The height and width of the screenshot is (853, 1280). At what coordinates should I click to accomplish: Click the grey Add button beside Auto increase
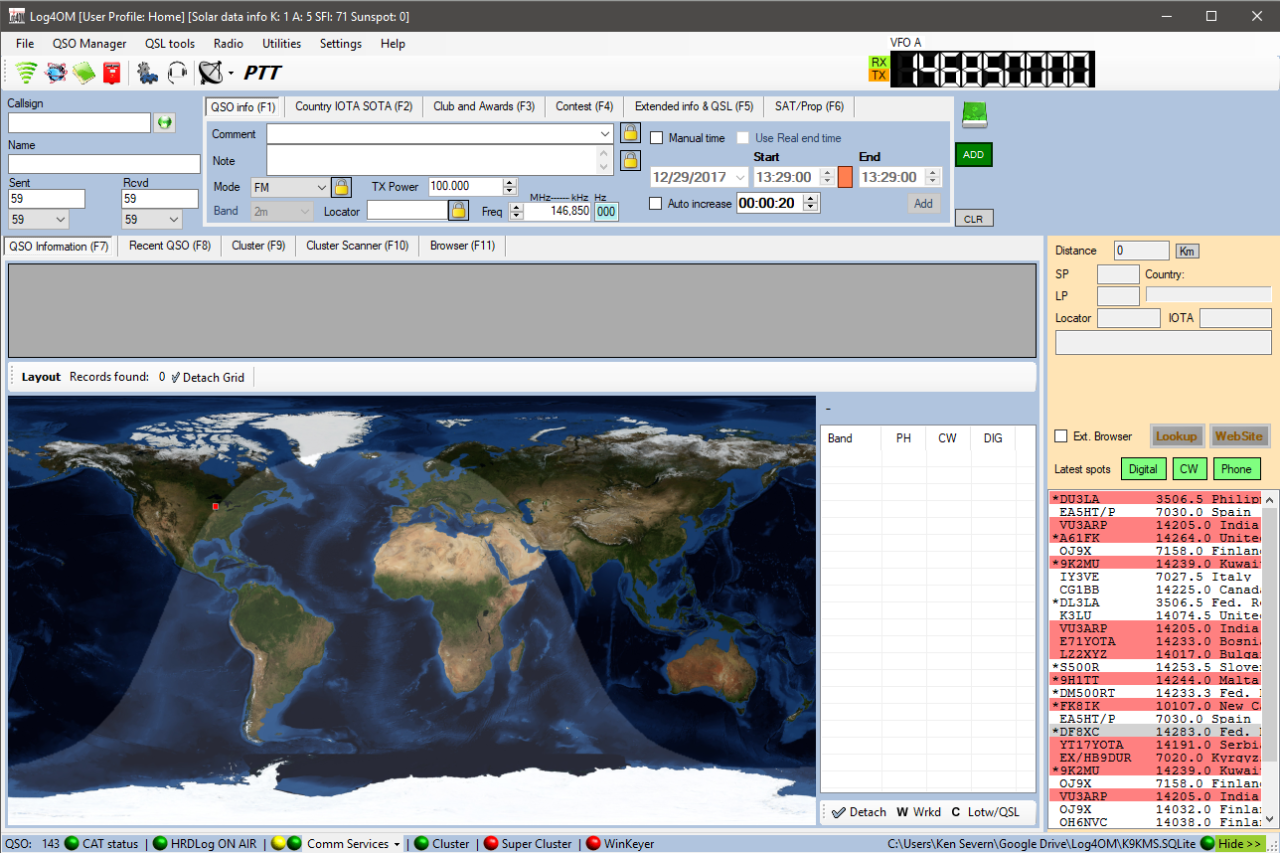(923, 203)
